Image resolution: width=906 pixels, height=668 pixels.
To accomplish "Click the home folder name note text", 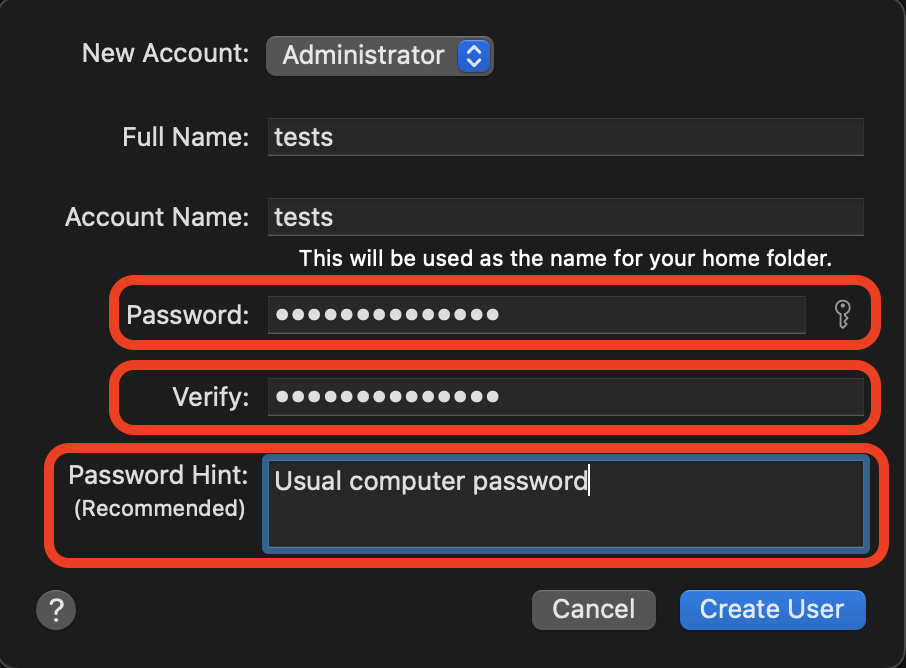I will click(x=565, y=259).
